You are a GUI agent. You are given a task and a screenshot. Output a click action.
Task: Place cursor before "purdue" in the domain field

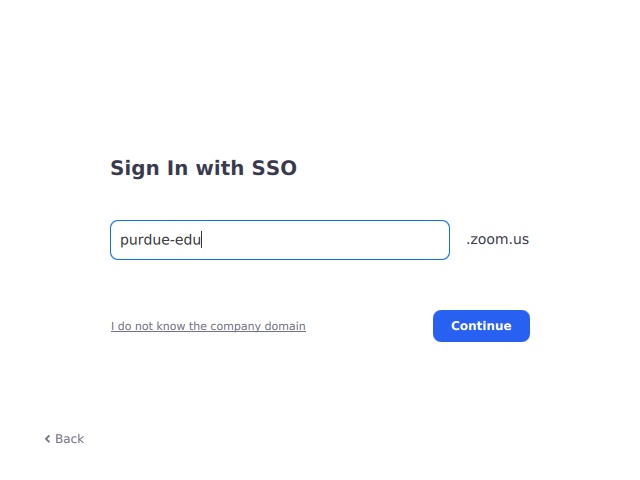coord(120,240)
